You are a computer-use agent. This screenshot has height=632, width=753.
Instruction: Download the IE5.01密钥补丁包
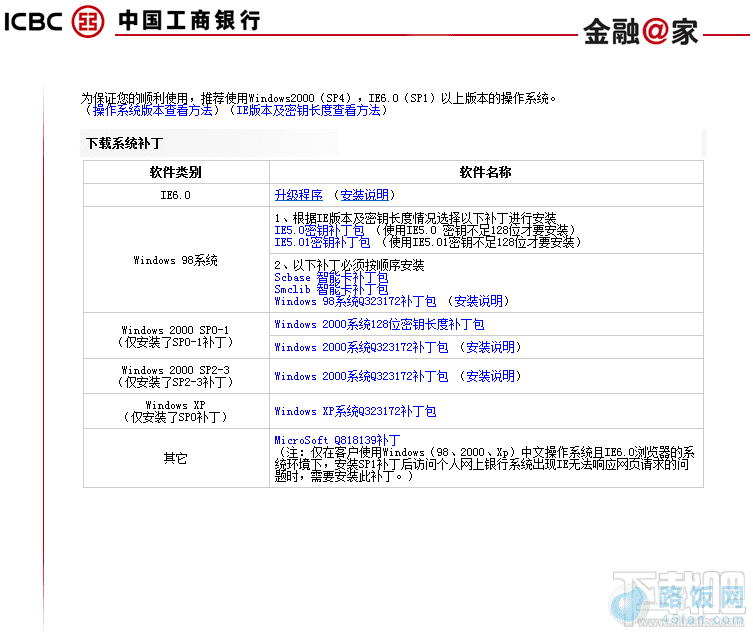point(322,243)
